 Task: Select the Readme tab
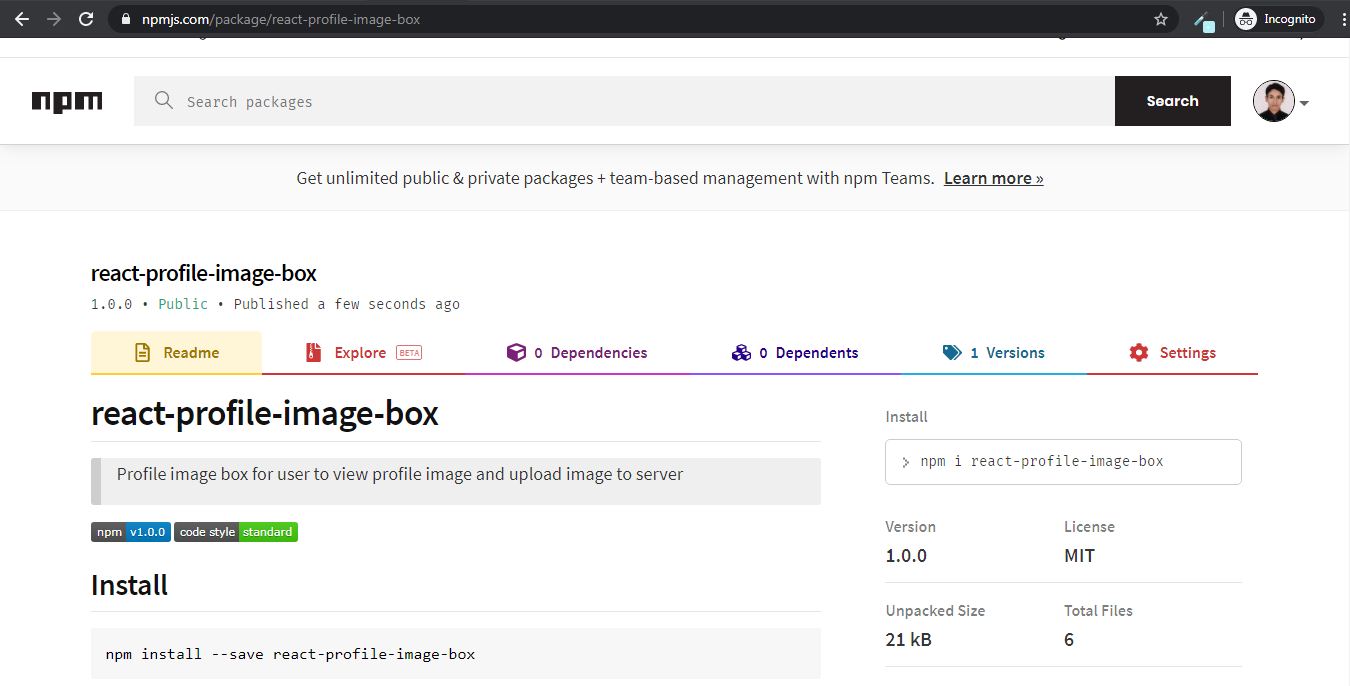(x=176, y=353)
